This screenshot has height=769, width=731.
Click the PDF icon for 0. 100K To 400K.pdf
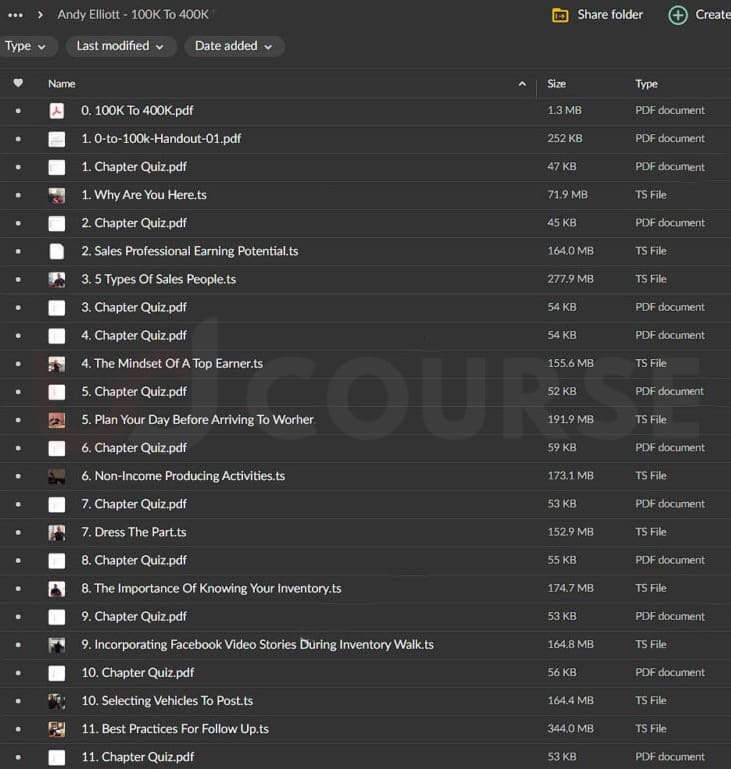pyautogui.click(x=57, y=111)
